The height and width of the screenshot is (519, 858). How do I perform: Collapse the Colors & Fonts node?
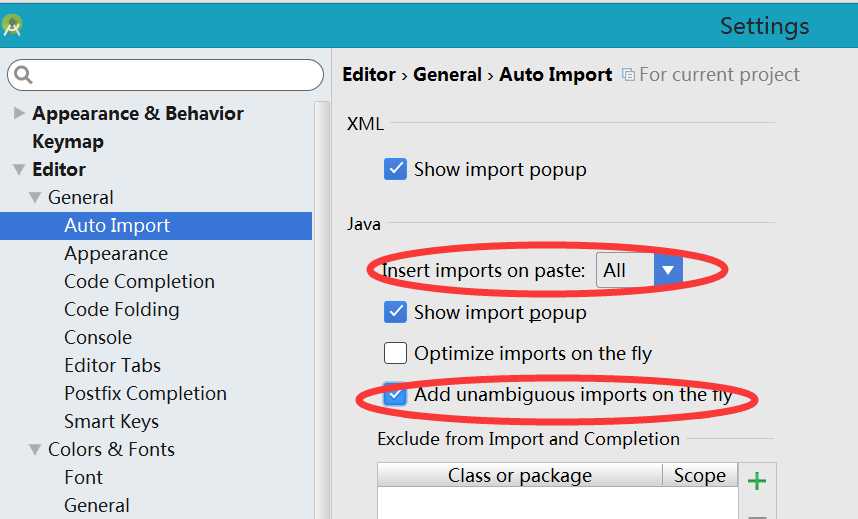[35, 449]
